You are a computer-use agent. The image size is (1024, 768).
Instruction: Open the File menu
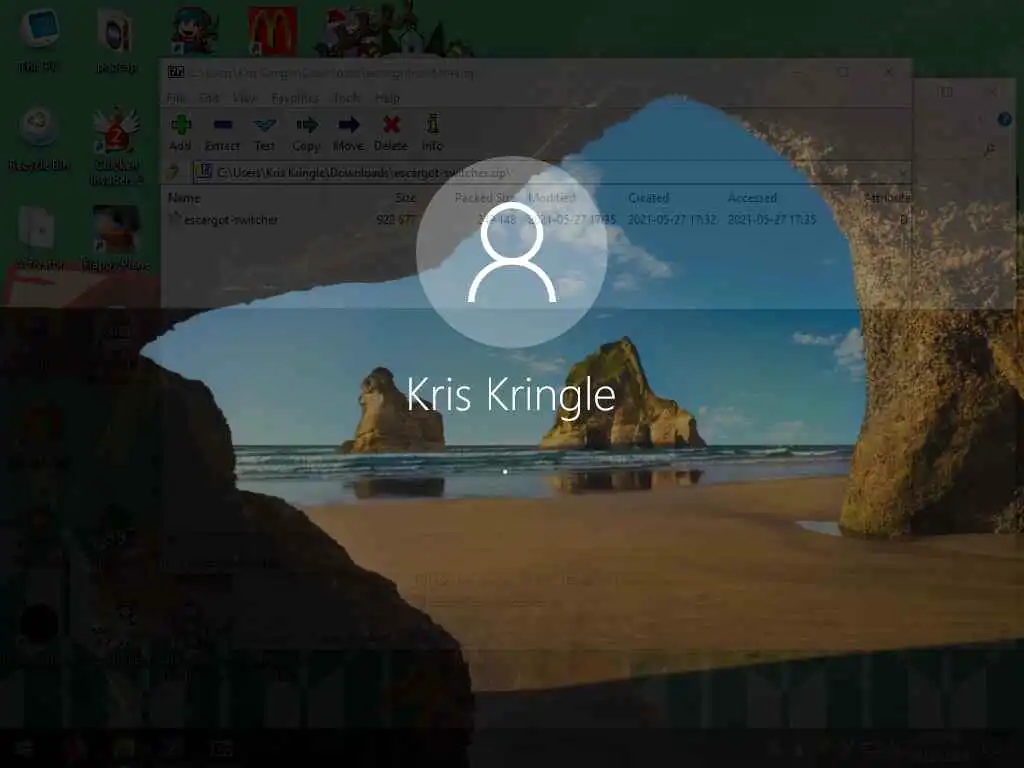tap(176, 98)
